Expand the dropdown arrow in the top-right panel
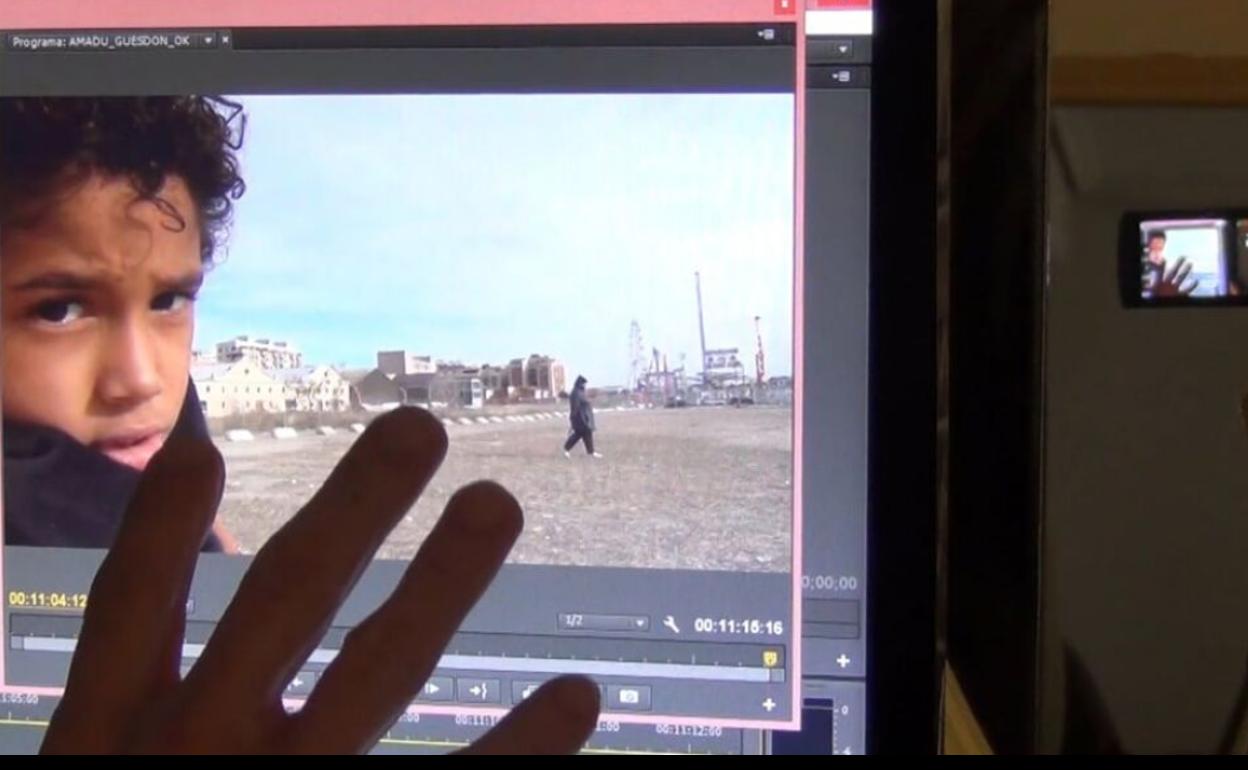This screenshot has width=1248, height=770. click(x=842, y=48)
